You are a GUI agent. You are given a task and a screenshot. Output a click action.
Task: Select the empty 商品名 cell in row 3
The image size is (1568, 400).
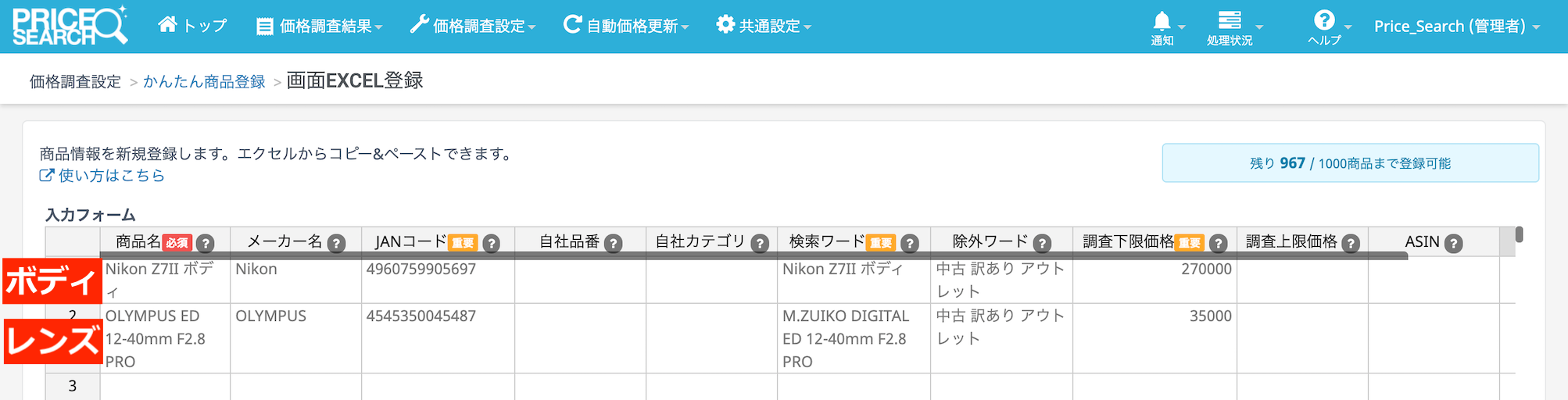point(165,386)
